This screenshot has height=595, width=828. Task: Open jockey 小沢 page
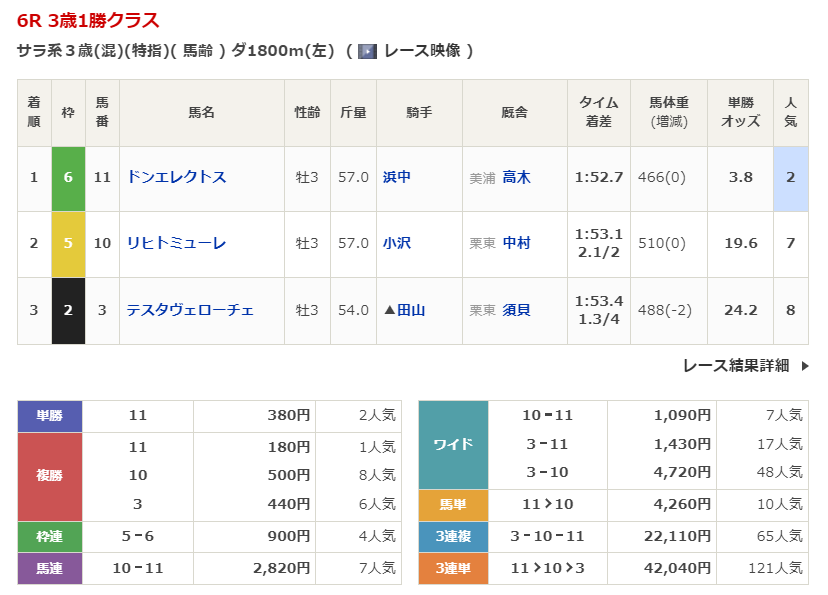[397, 243]
